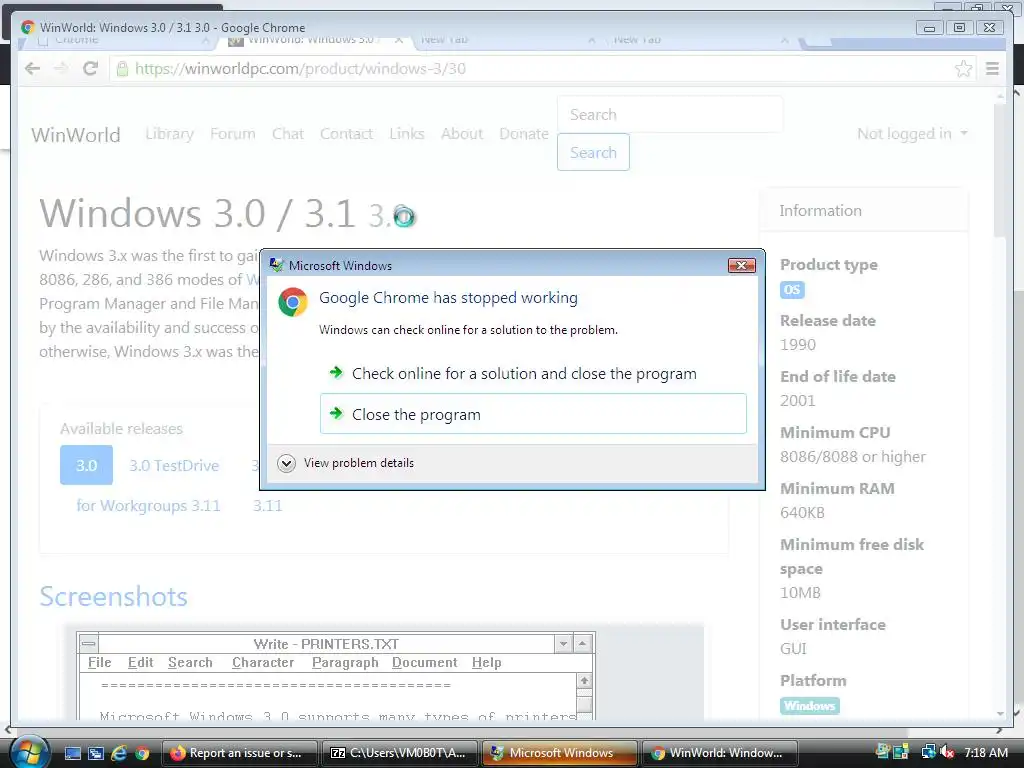Click the Chrome back arrow
This screenshot has height=768, width=1024.
point(32,69)
